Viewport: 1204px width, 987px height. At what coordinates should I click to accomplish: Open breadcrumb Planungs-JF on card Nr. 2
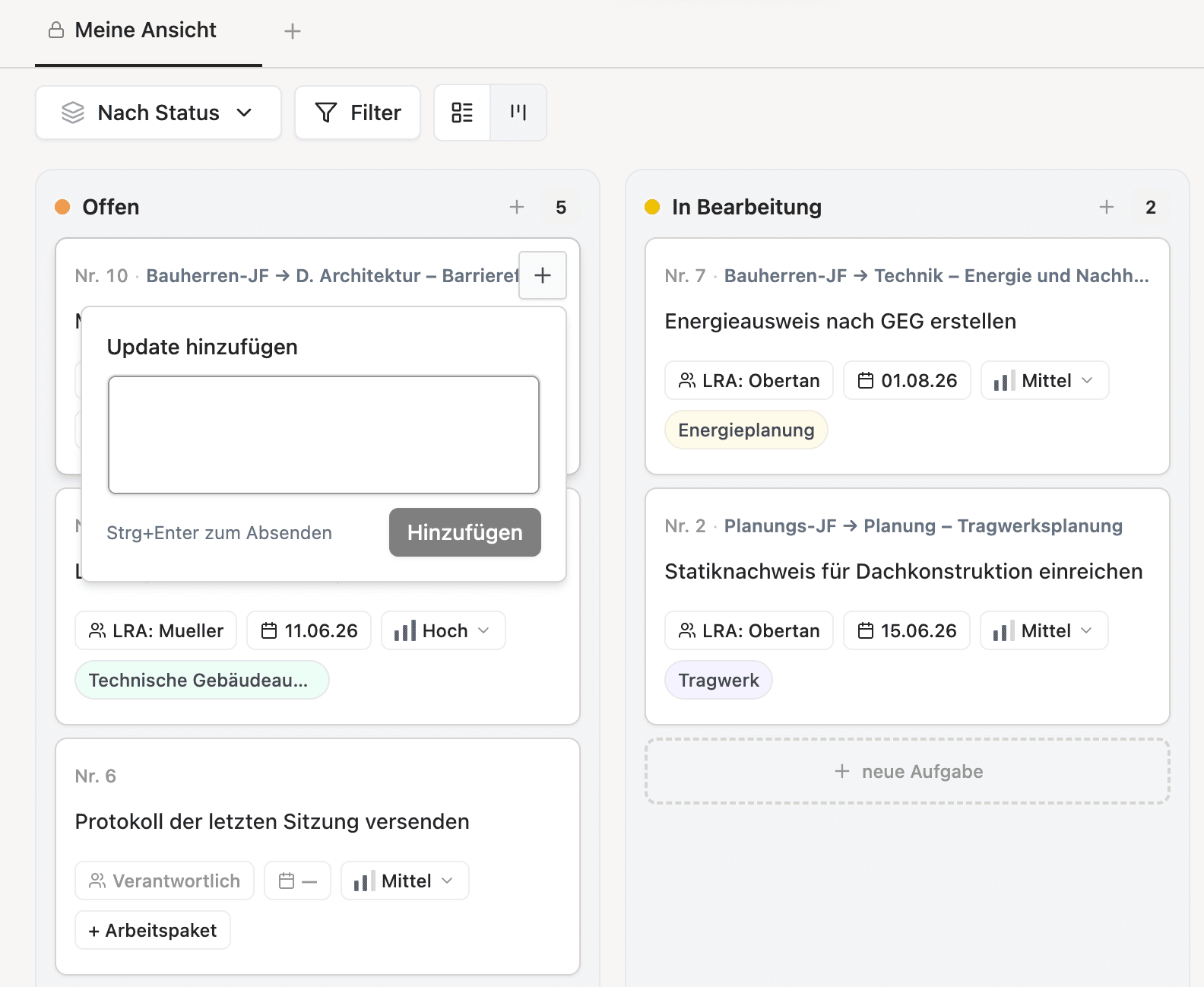pyautogui.click(x=780, y=525)
